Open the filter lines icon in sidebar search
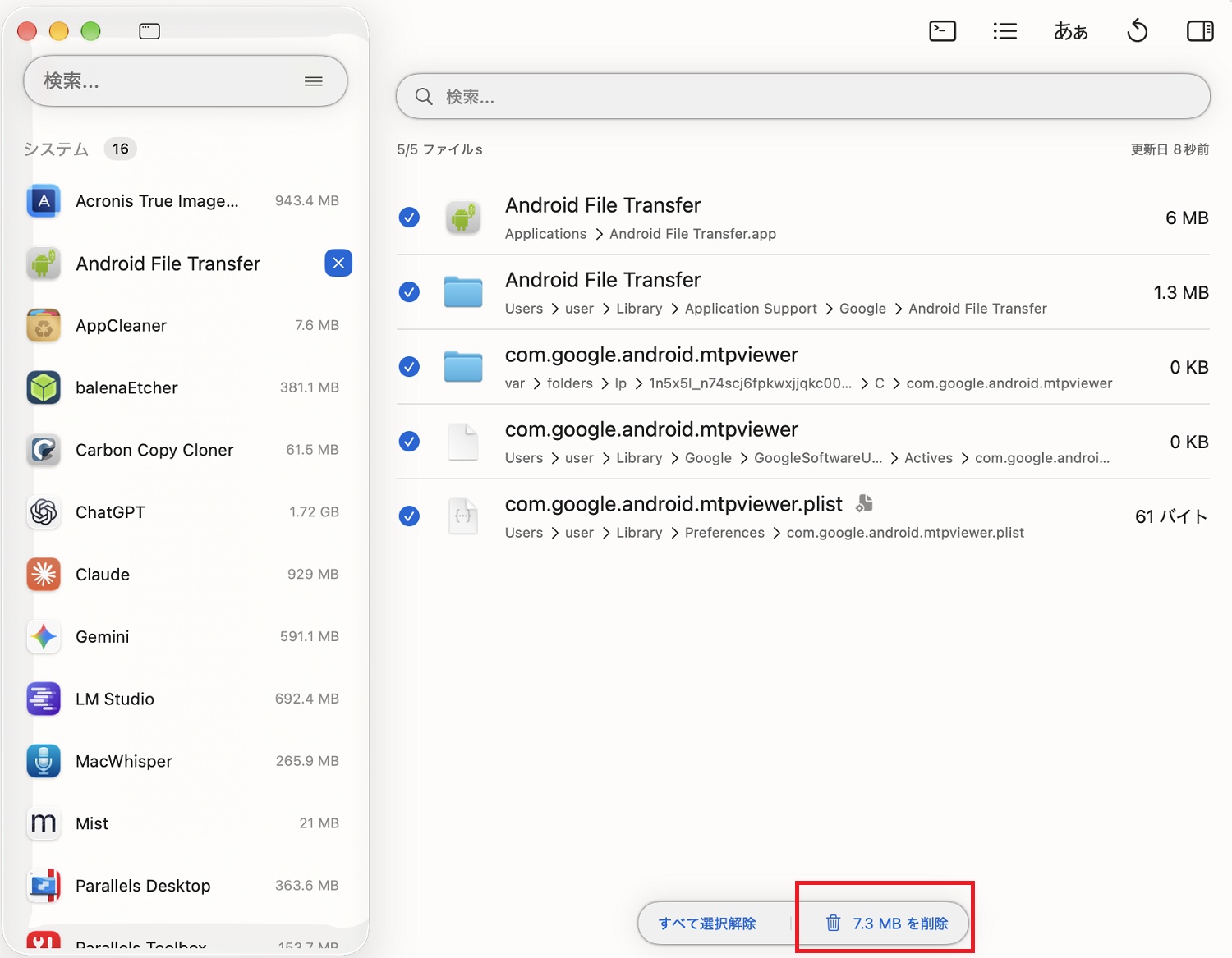The image size is (1232, 958). [x=314, y=81]
